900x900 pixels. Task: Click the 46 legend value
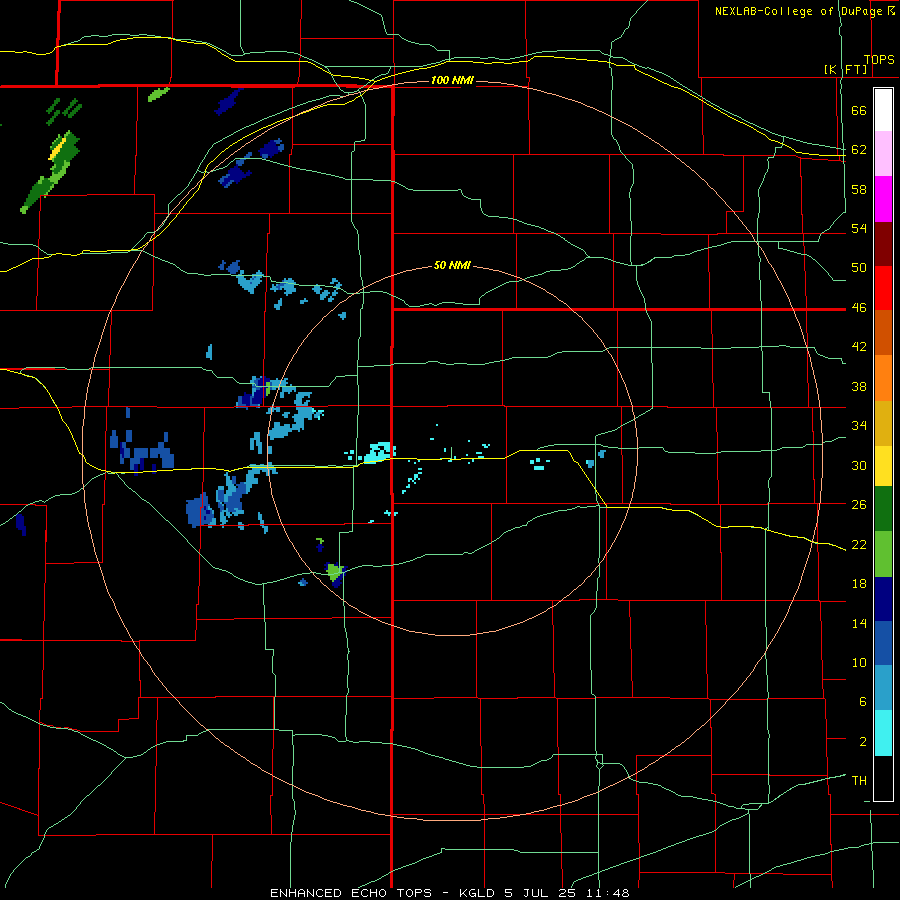(x=859, y=308)
